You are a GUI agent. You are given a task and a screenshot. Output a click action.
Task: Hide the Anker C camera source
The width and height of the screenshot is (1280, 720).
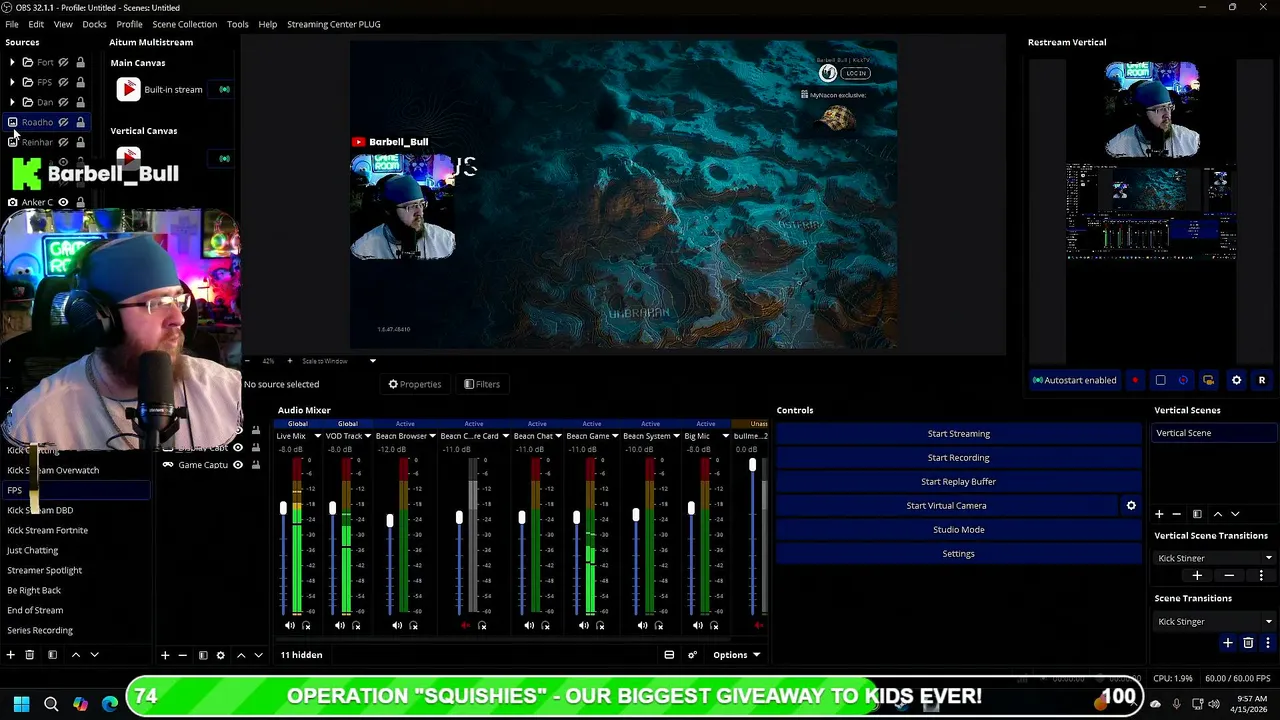tap(63, 202)
